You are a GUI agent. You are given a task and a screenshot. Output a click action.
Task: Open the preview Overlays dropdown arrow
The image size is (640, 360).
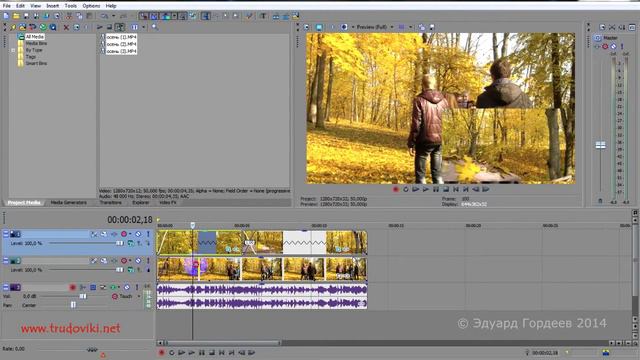pos(411,27)
